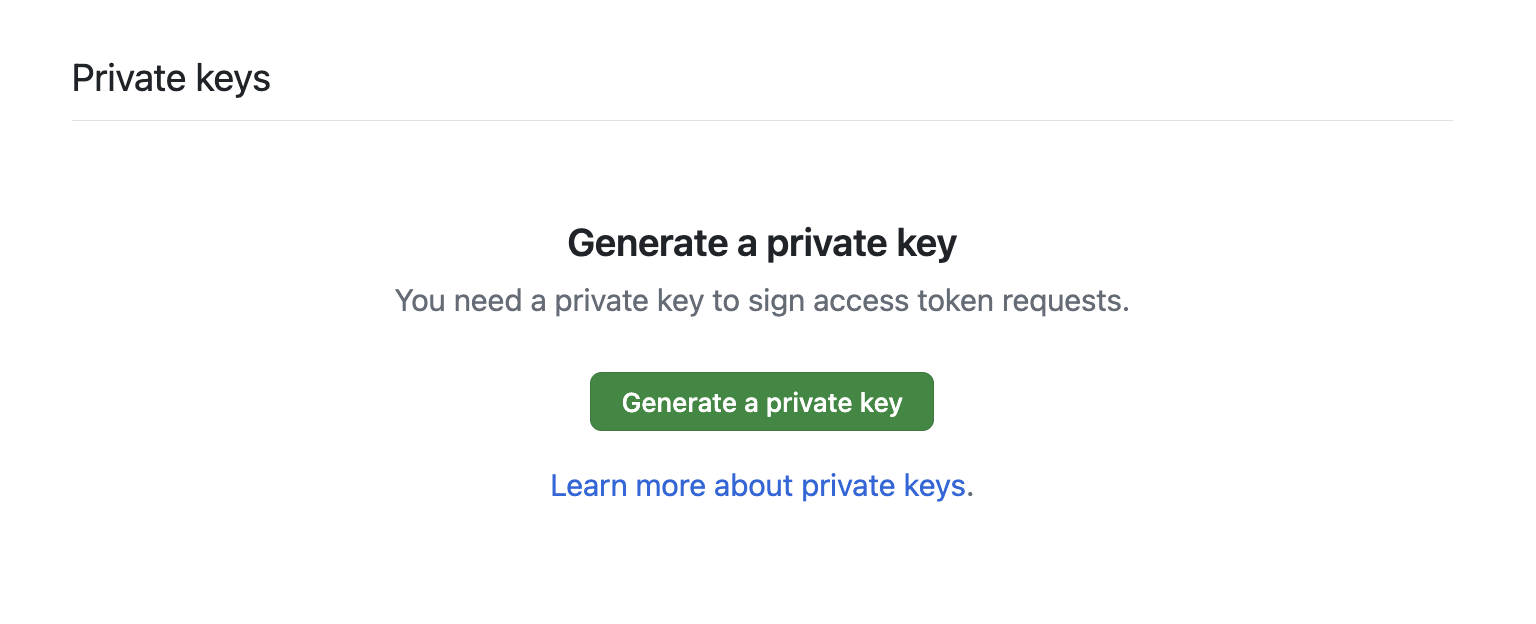This screenshot has height=624, width=1536.
Task: Open the Learn more about private keys link
Action: [x=758, y=485]
